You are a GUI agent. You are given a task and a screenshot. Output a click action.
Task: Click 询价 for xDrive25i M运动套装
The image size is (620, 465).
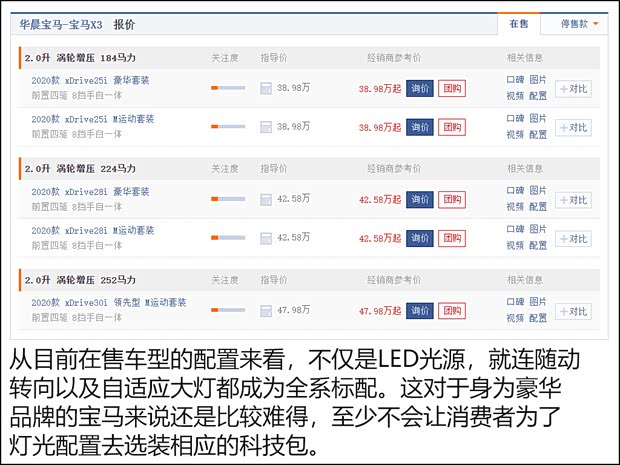(420, 127)
